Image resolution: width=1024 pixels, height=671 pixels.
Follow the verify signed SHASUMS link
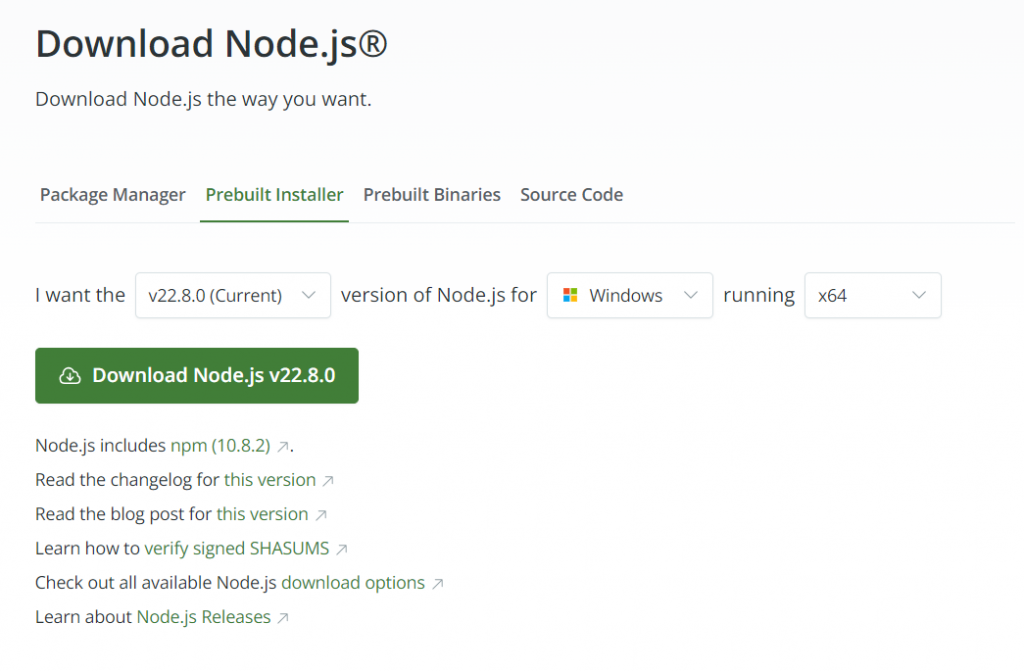(x=238, y=549)
